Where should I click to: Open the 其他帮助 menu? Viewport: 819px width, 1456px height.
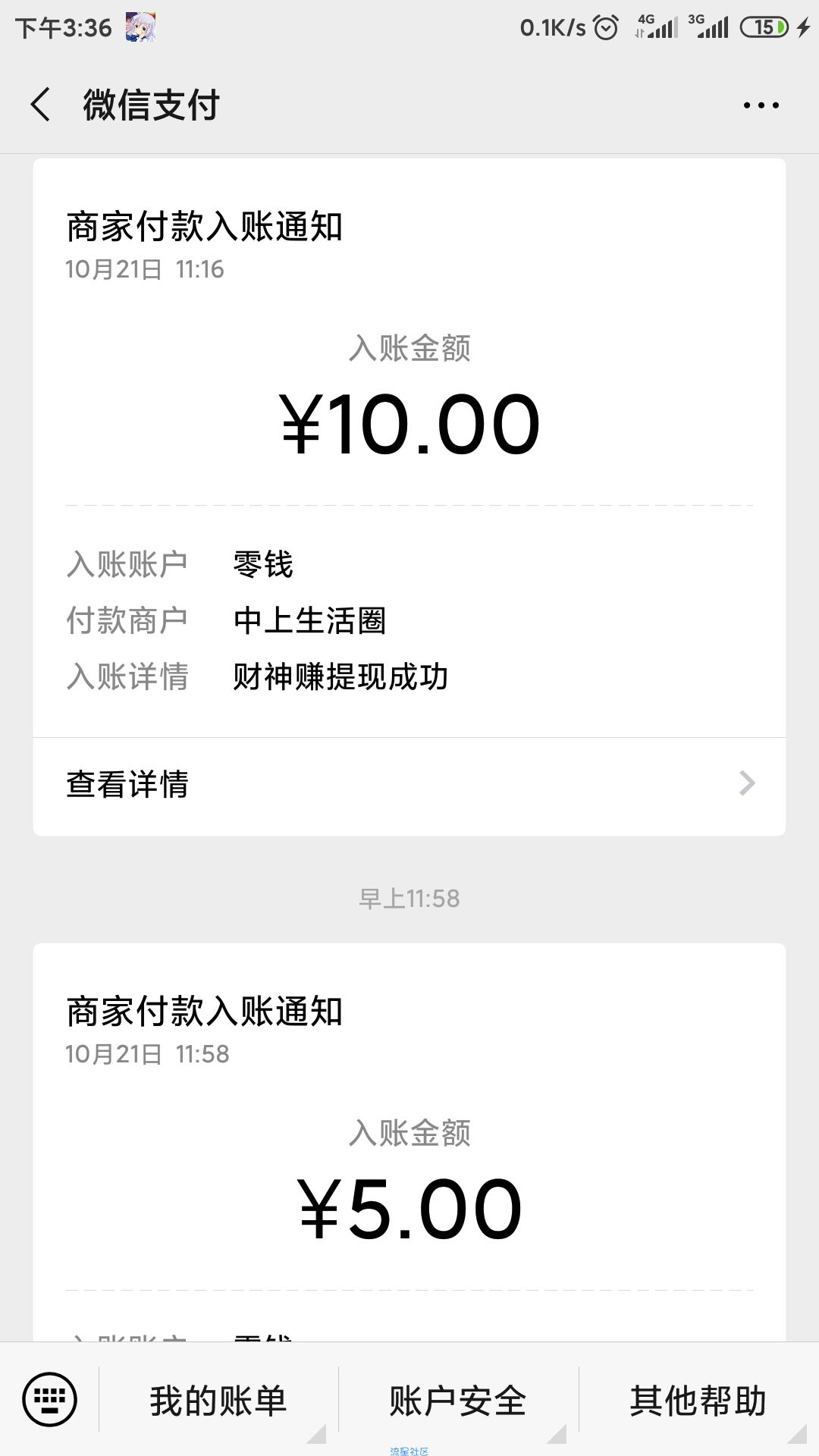click(698, 1401)
